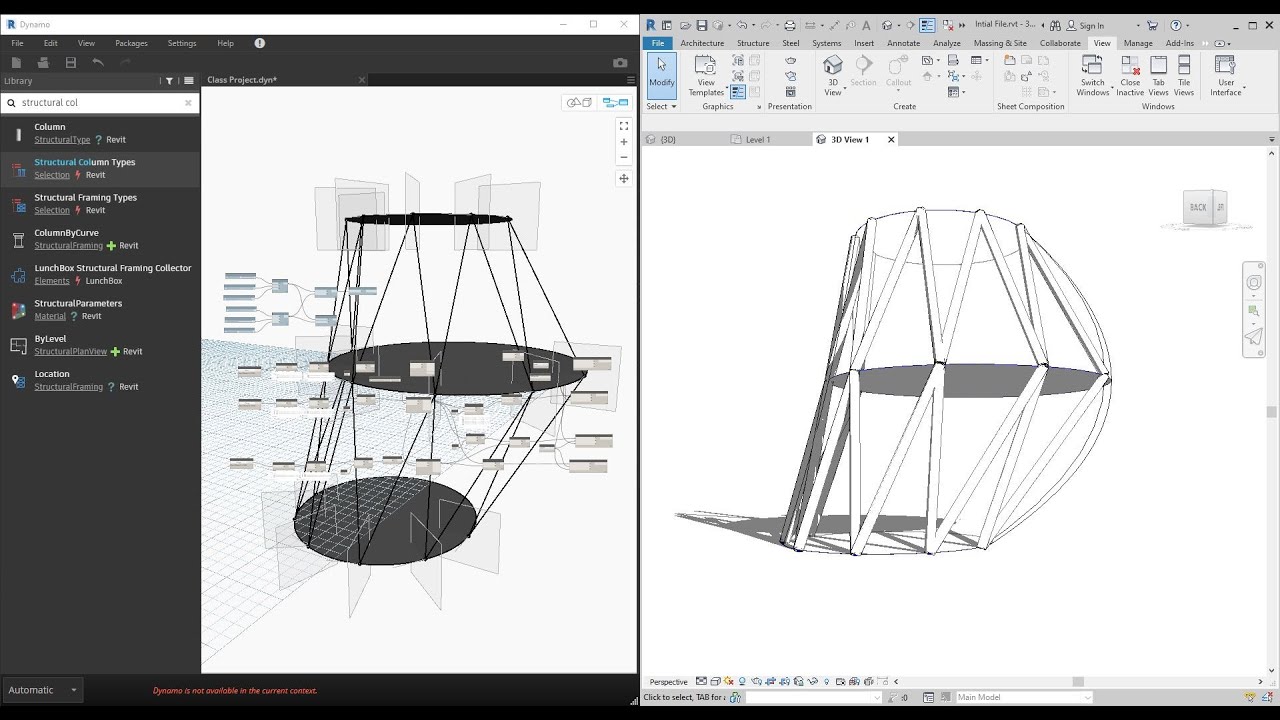This screenshot has width=1280, height=720.
Task: Click the BACK face of the ViewCube
Action: coord(1198,208)
